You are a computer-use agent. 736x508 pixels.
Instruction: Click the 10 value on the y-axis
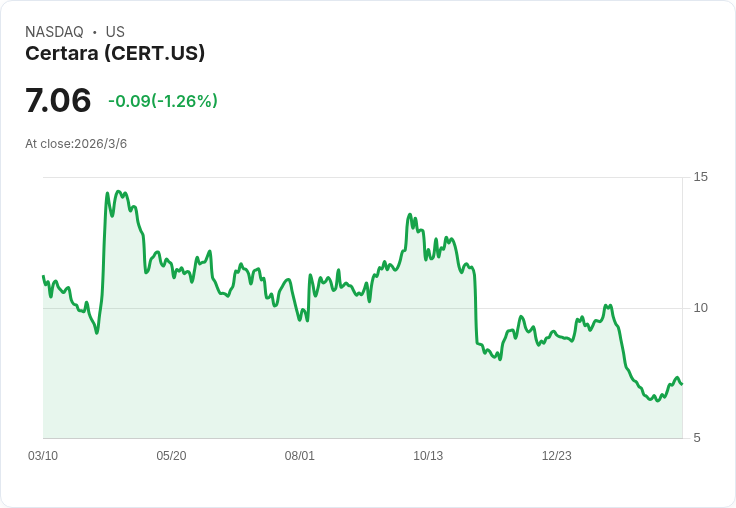701,307
